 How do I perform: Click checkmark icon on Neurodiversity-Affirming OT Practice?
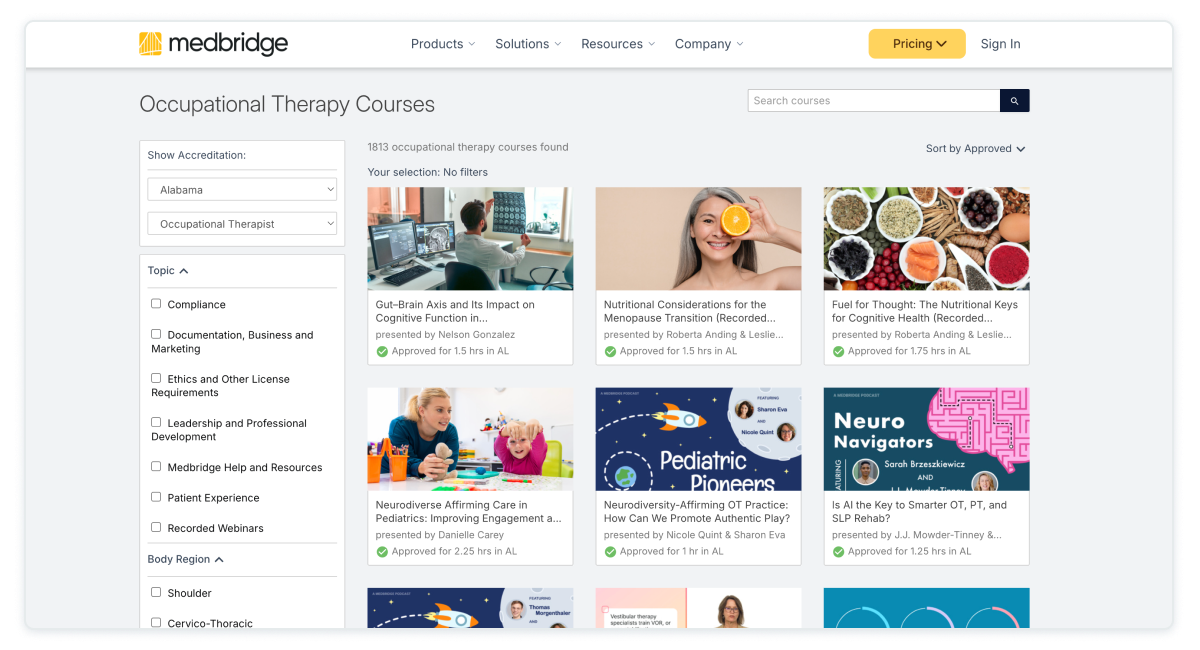point(610,551)
